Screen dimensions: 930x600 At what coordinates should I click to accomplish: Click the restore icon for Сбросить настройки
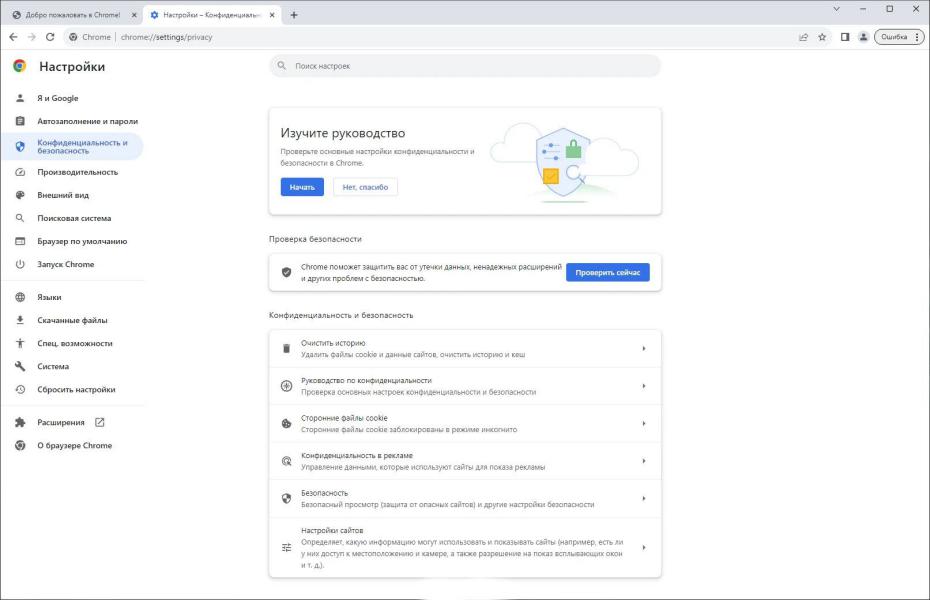[20, 390]
